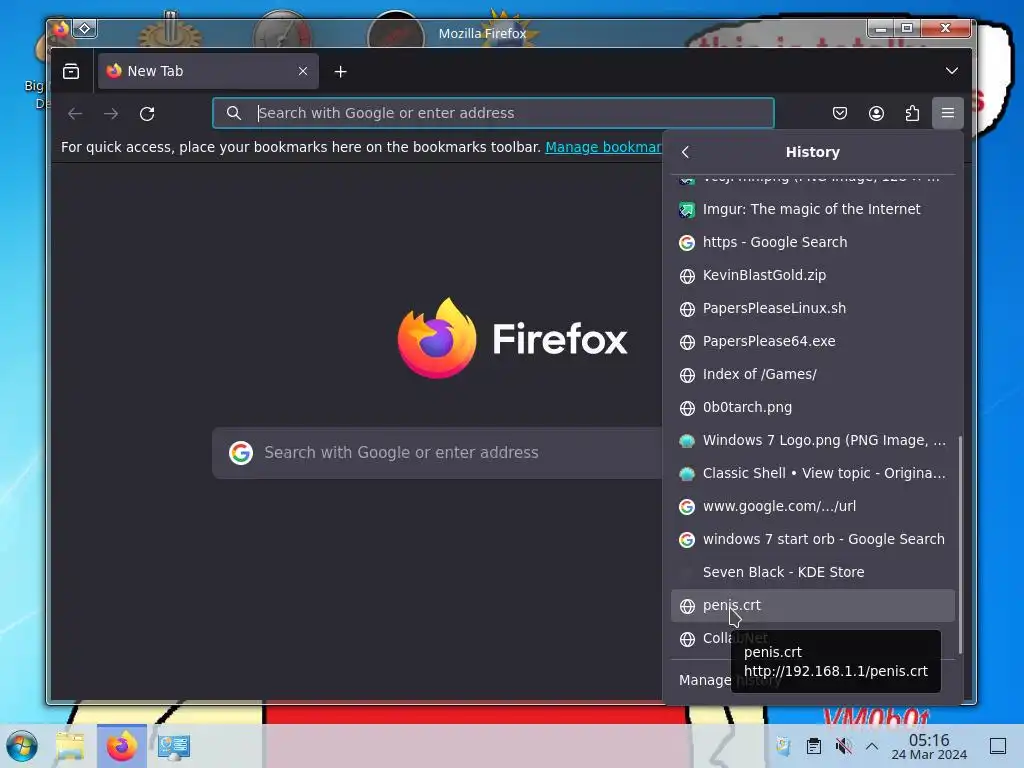This screenshot has width=1024, height=768.
Task: Reload the current page
Action: [x=147, y=114]
